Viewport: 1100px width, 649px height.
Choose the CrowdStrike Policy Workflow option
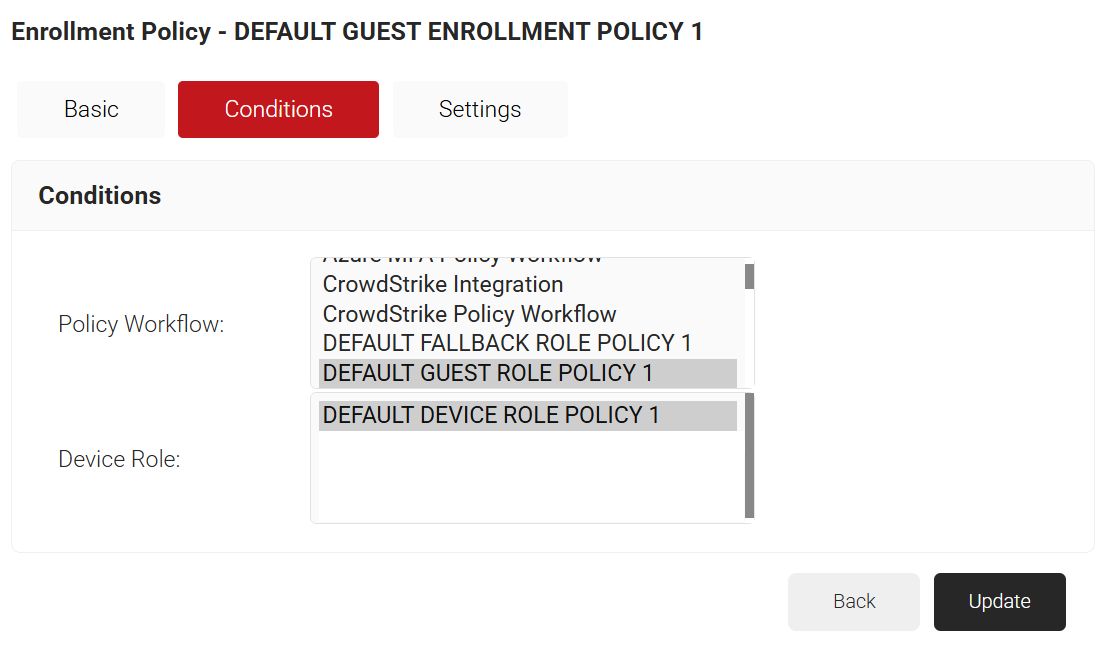[469, 314]
